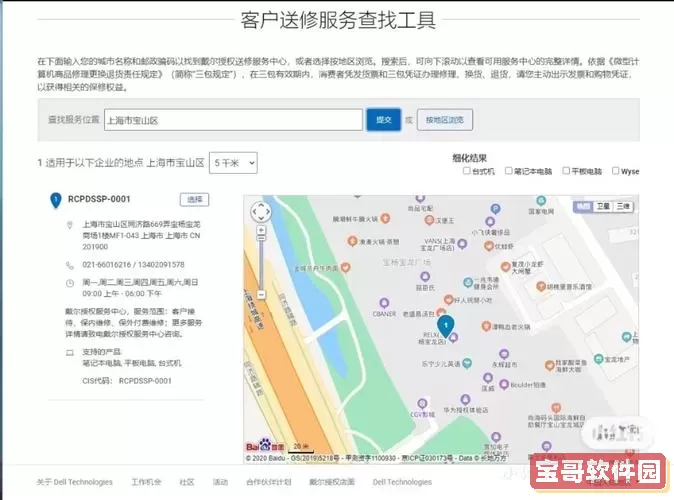
Task: Open the 社区 footer link
Action: pos(187,482)
